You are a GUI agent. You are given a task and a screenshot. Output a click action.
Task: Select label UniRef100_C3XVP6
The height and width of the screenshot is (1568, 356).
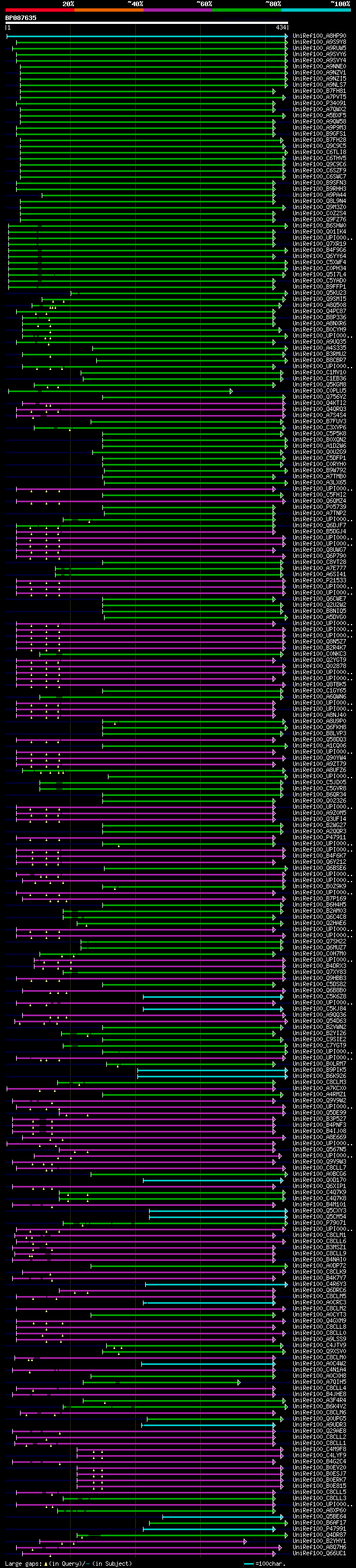(x=319, y=427)
